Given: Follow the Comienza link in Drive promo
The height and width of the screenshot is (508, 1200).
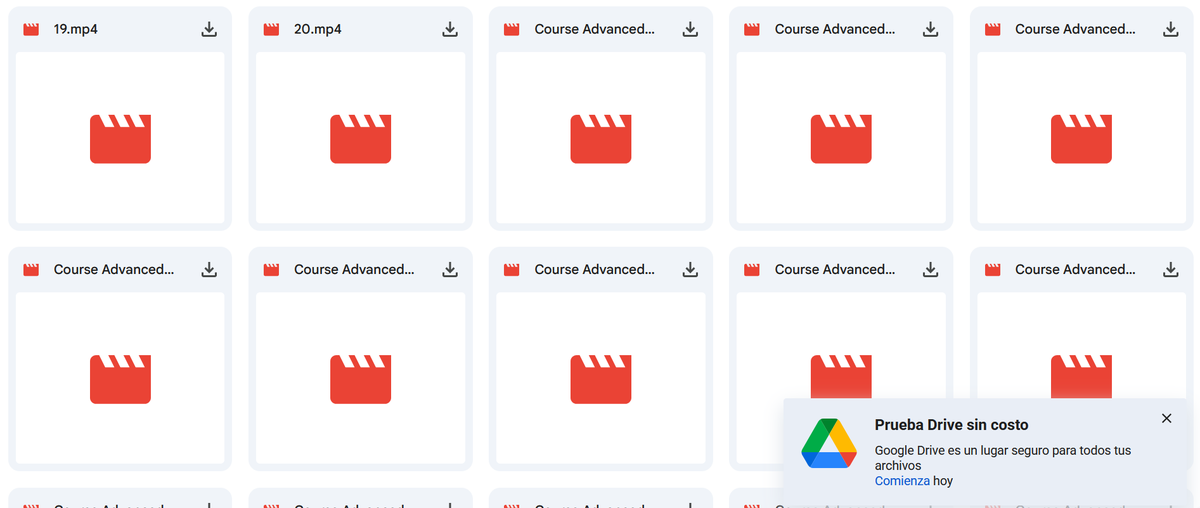Looking at the screenshot, I should pos(902,481).
